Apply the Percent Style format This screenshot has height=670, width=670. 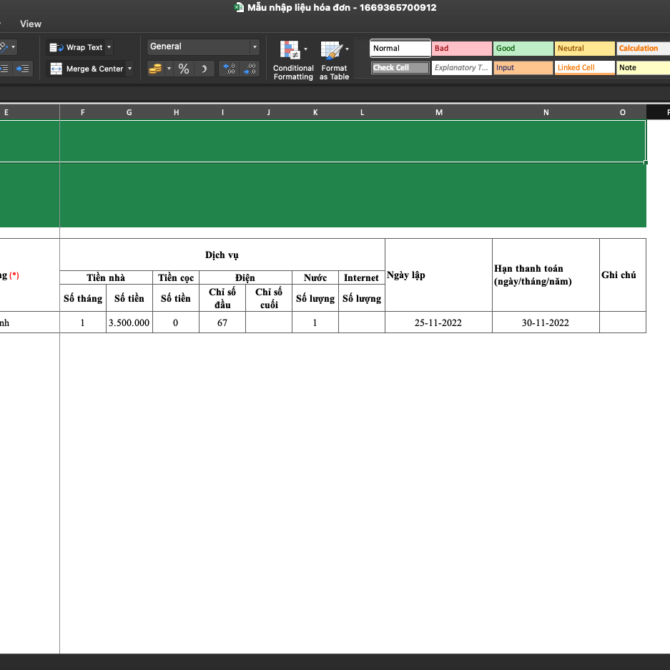click(184, 69)
